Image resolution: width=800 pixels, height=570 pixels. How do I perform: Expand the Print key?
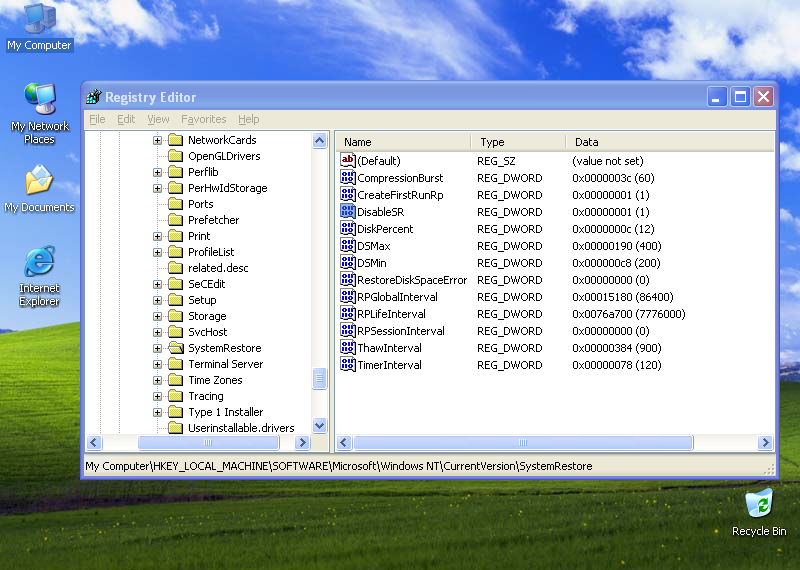click(158, 236)
